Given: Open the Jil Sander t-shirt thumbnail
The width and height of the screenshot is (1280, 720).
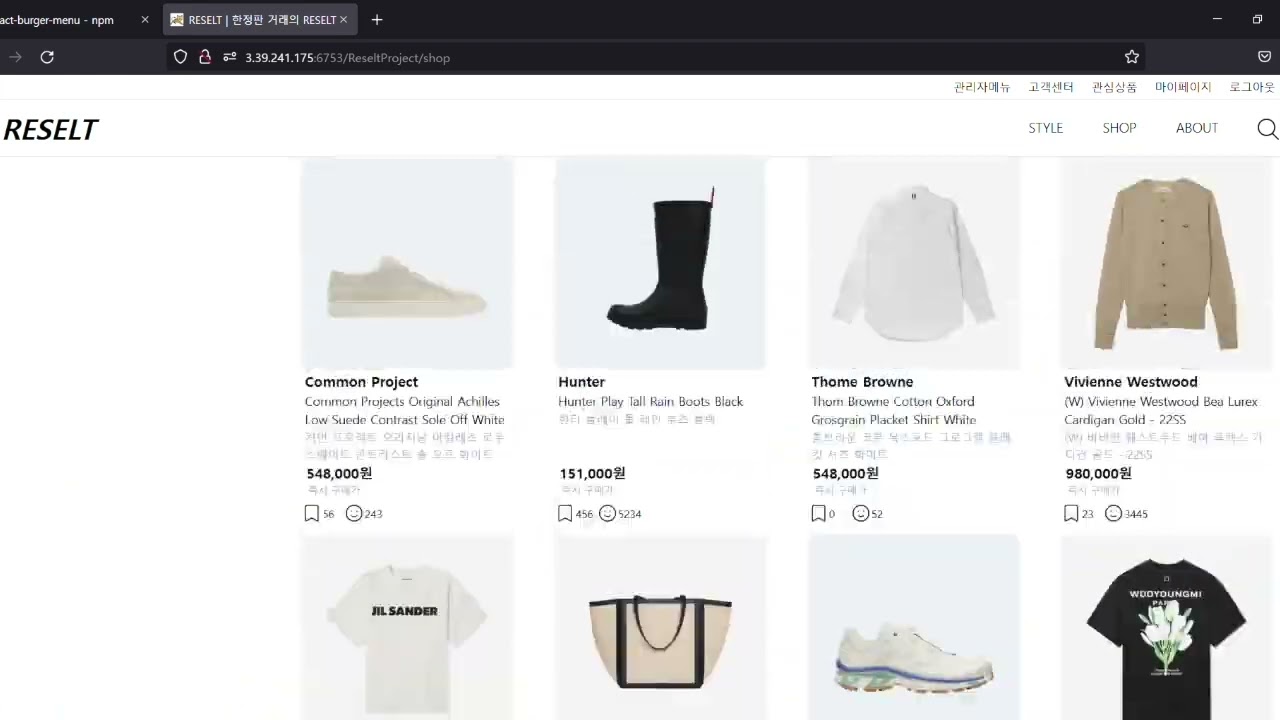Looking at the screenshot, I should pos(407,626).
